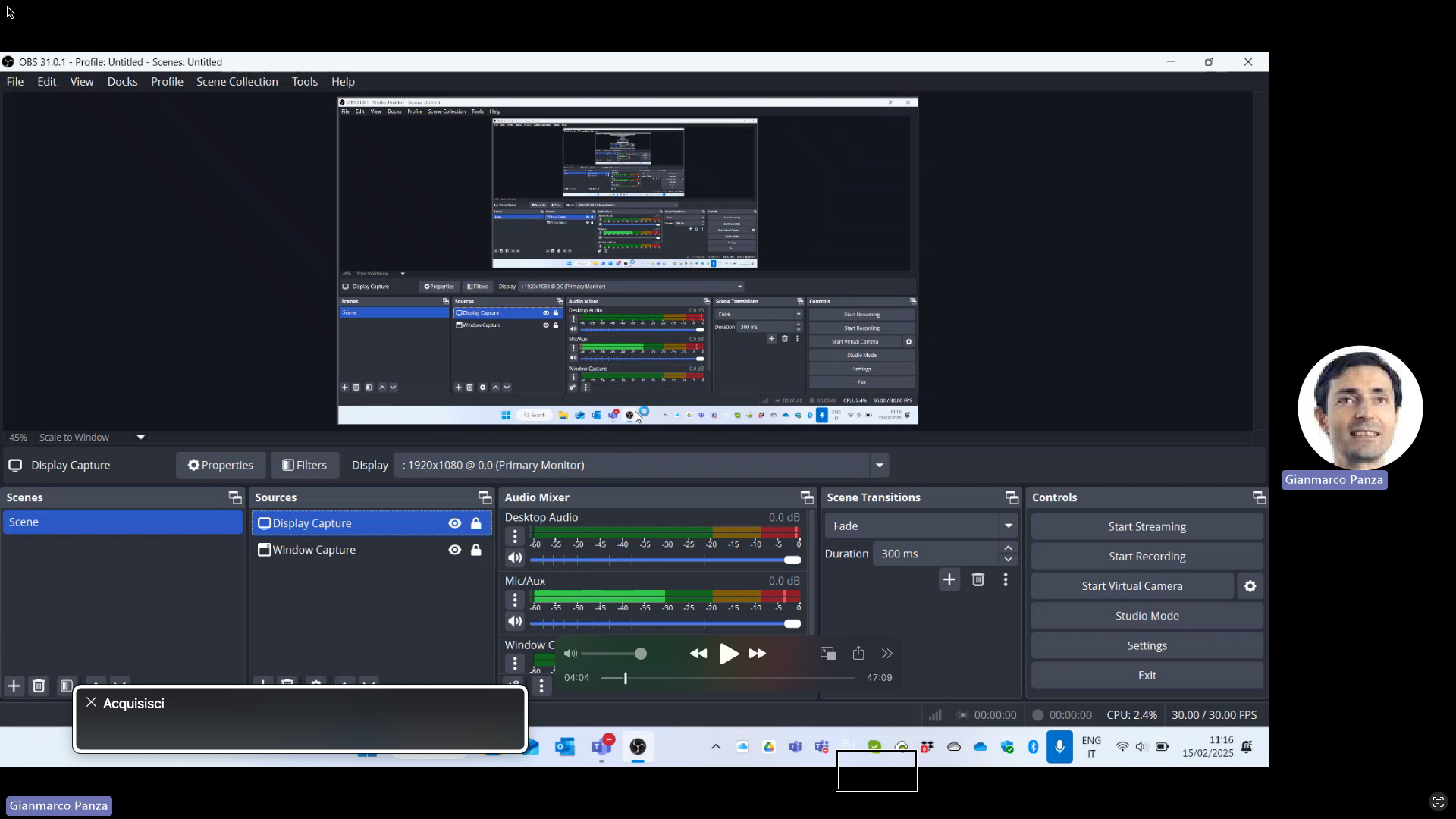Open source Properties

[221, 466]
